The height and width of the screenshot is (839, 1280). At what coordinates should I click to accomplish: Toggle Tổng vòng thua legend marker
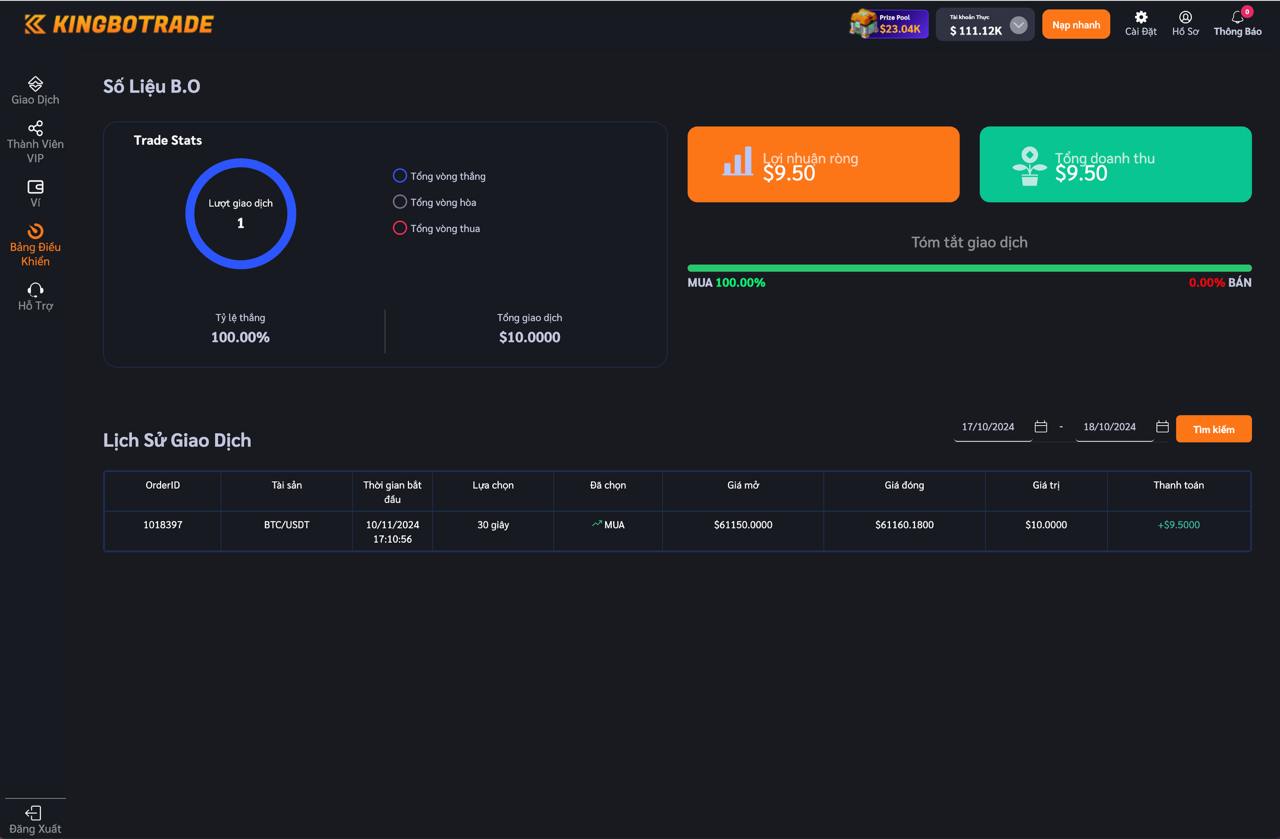point(399,228)
